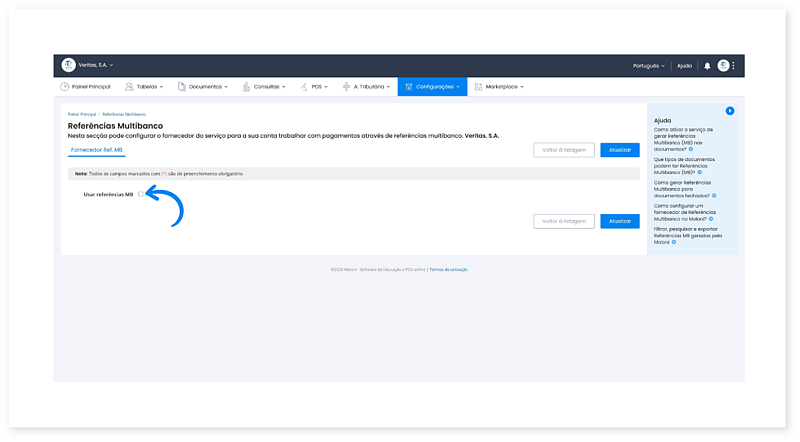
Task: Click the user profile avatar
Action: coord(722,66)
